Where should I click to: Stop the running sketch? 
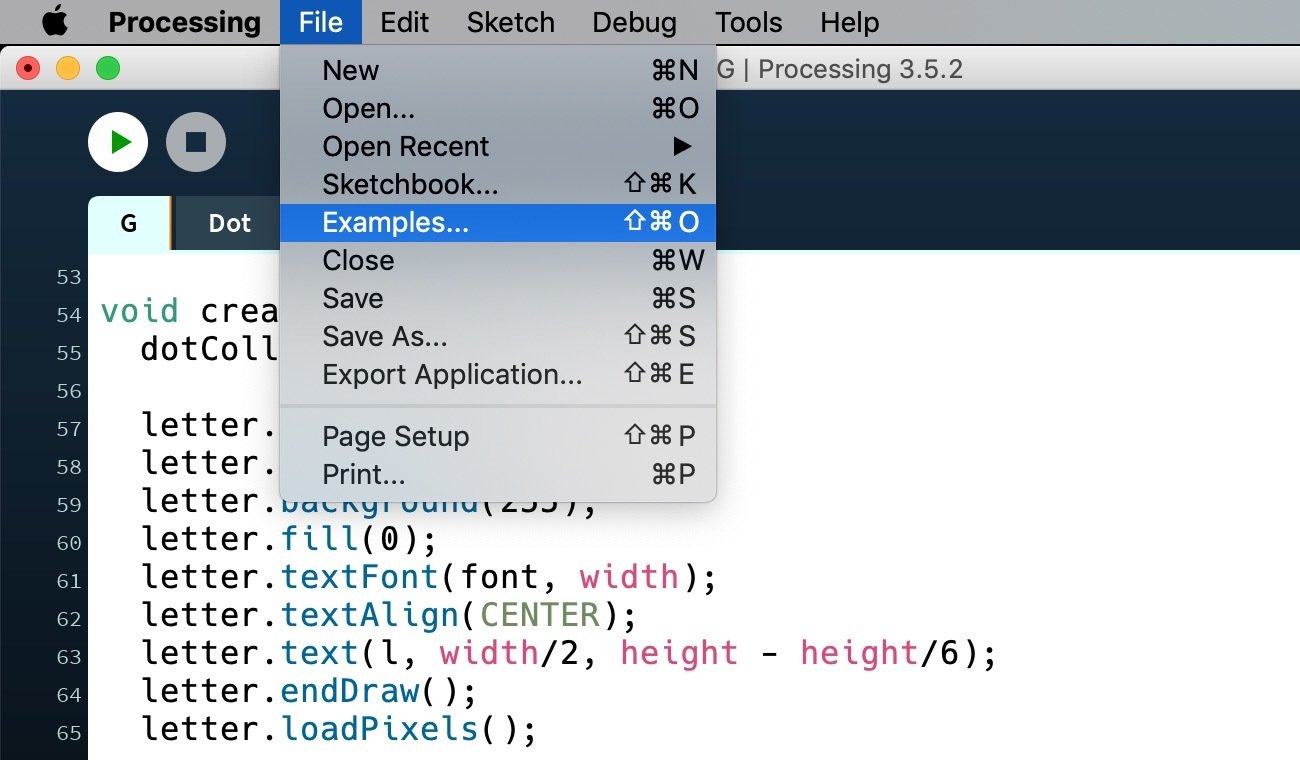196,142
